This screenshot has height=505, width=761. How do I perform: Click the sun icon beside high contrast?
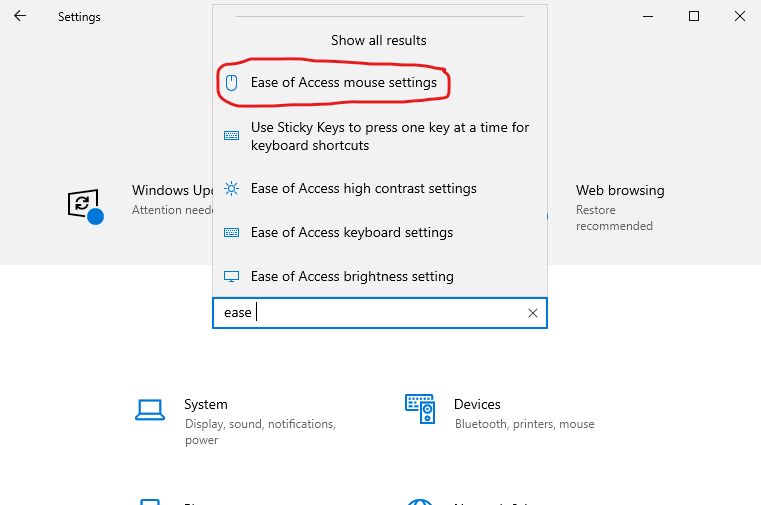(232, 189)
